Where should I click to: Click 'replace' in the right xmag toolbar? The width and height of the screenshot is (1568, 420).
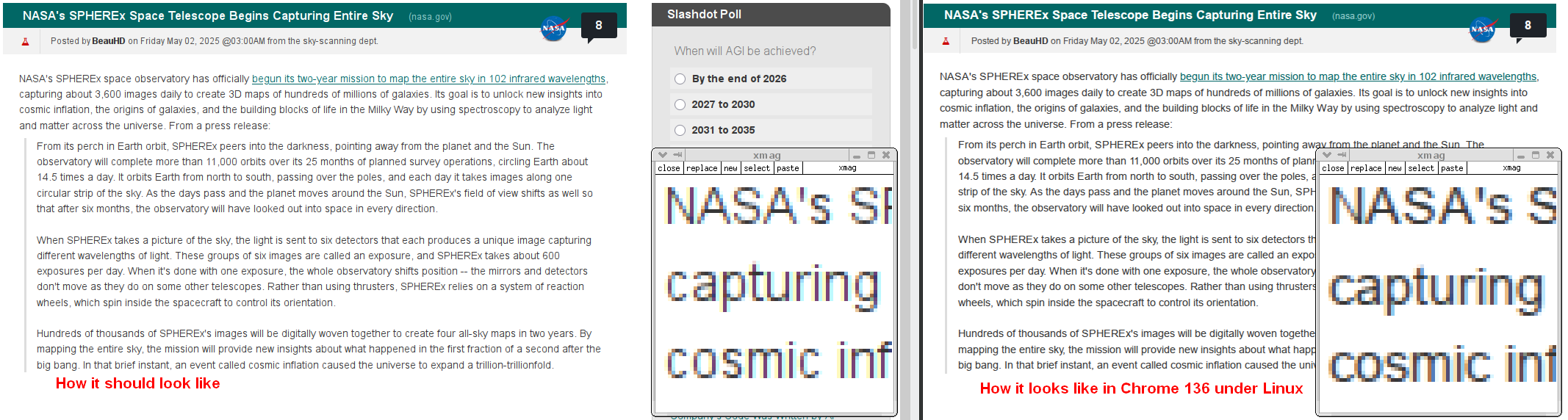tap(1366, 168)
